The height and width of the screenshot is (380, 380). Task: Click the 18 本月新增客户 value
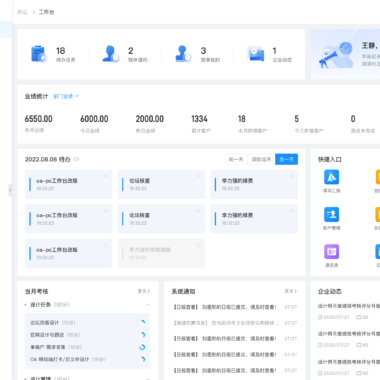point(242,119)
